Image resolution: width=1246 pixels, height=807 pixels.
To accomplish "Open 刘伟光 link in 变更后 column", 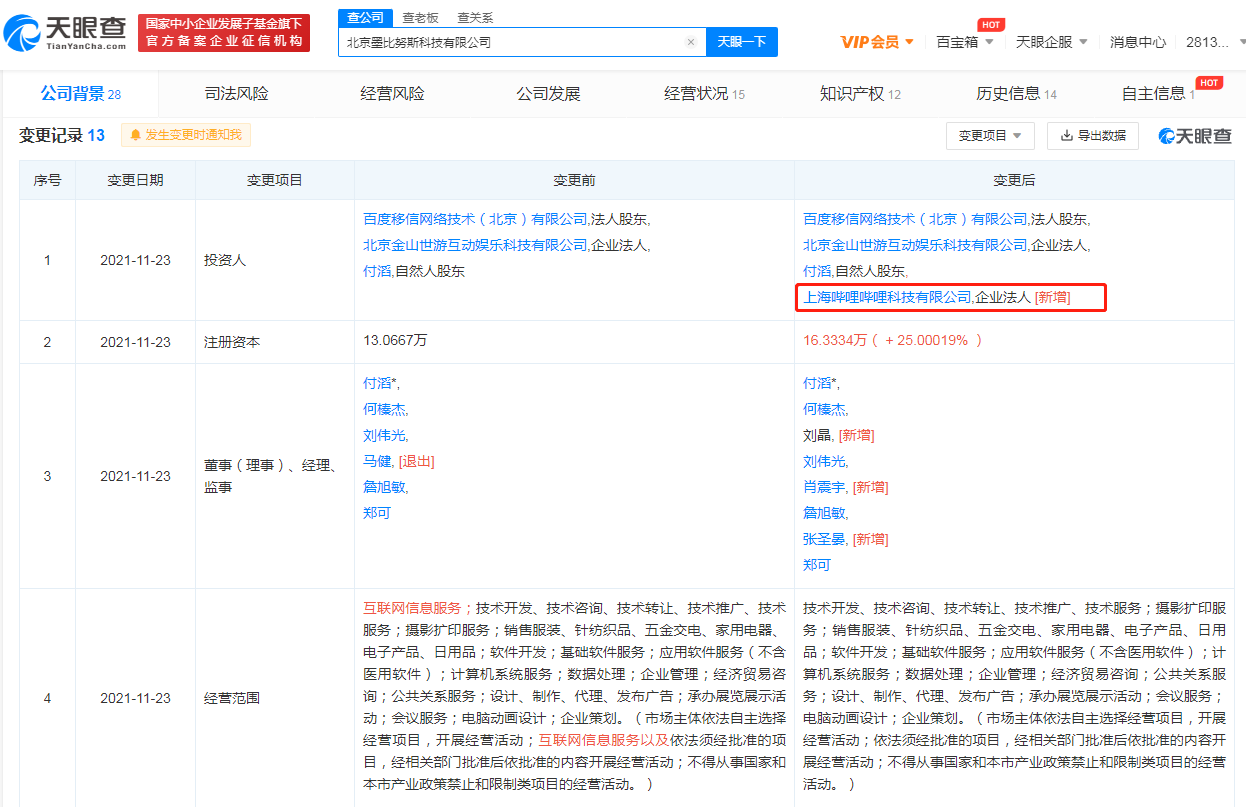I will click(x=825, y=461).
